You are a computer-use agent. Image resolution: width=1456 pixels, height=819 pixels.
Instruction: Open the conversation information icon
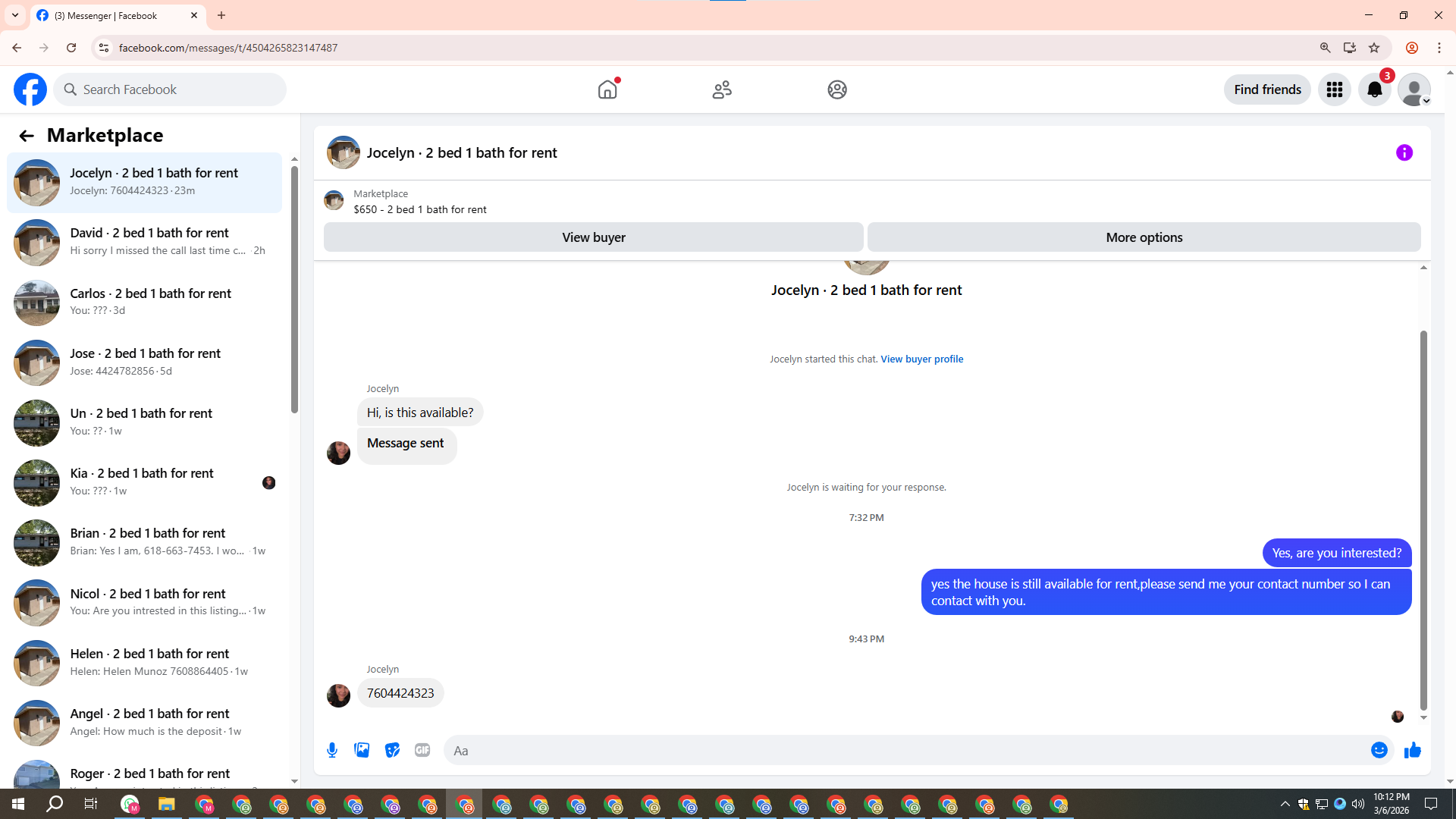[1404, 152]
